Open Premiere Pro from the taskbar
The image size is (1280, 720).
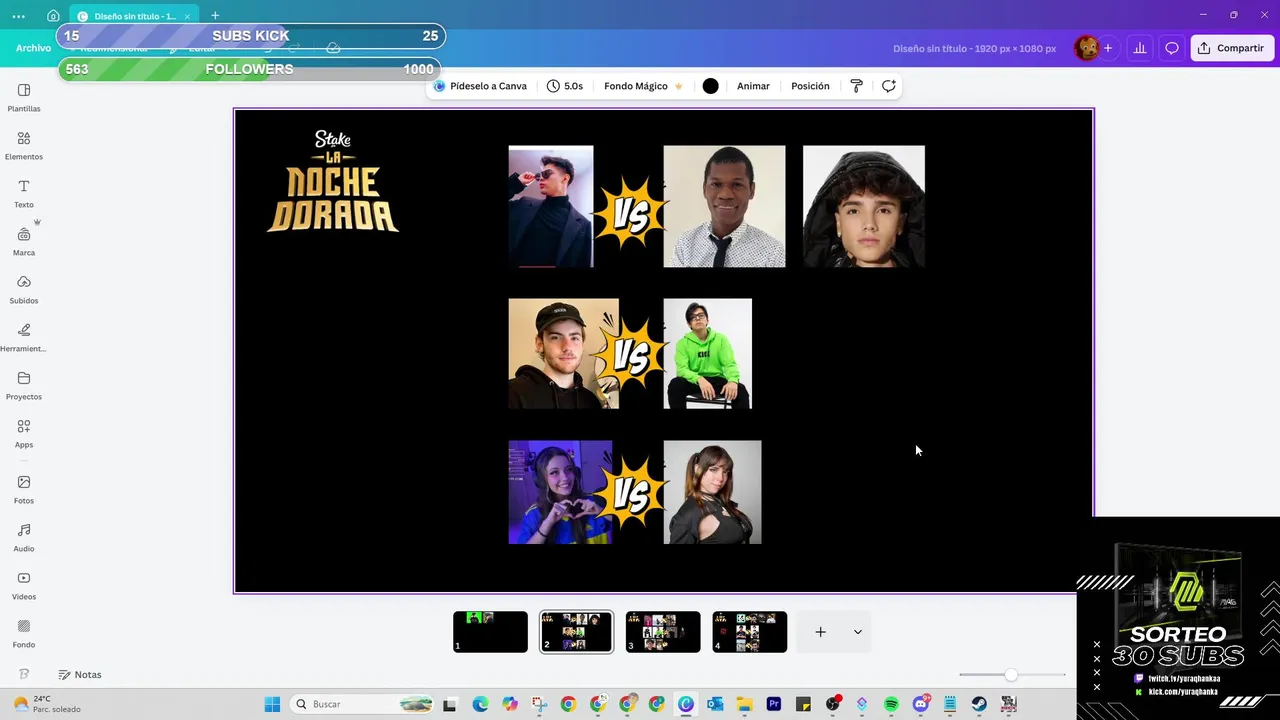coord(773,704)
